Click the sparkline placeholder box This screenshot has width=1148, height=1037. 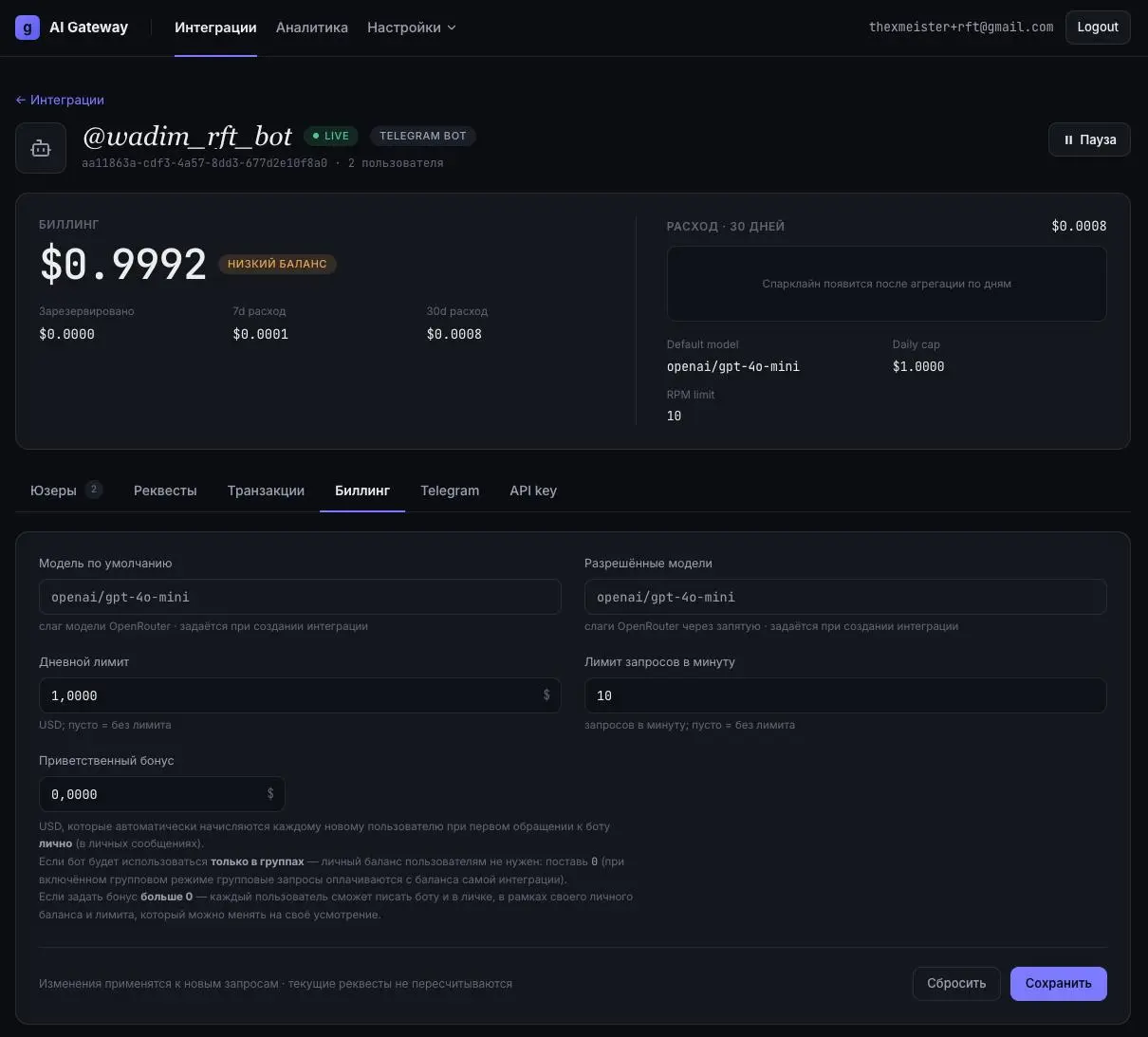pos(887,284)
